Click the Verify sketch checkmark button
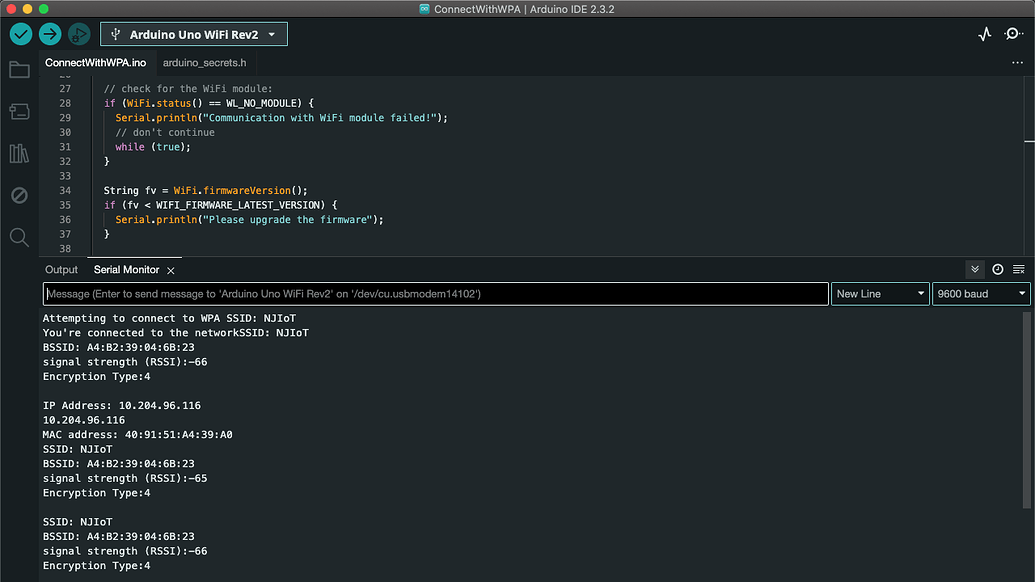 click(x=21, y=34)
